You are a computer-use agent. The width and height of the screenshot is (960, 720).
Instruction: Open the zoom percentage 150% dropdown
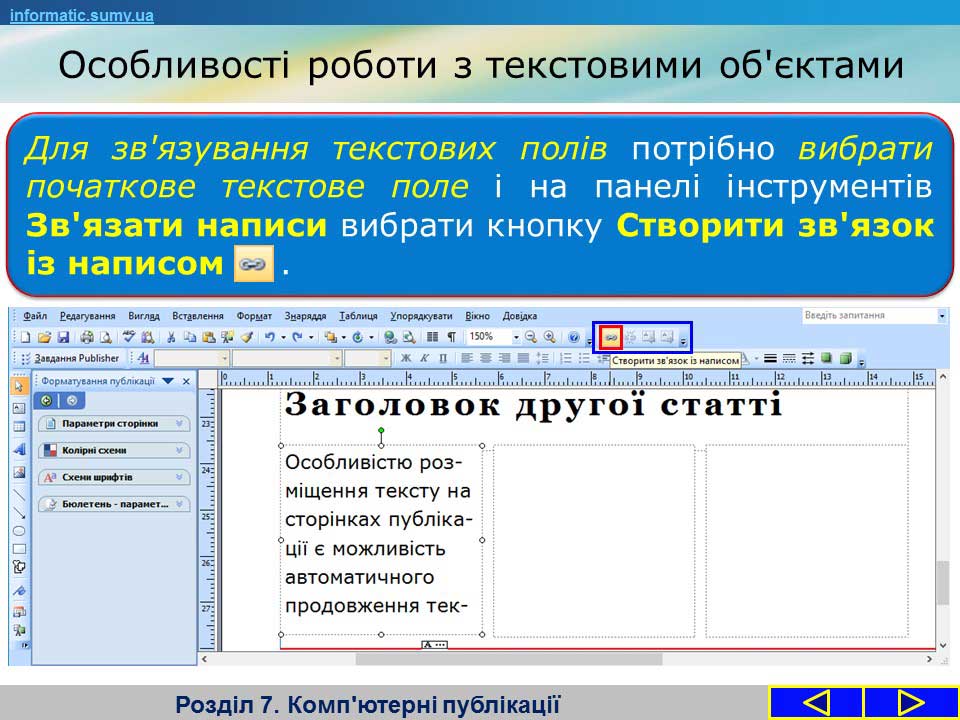point(517,338)
